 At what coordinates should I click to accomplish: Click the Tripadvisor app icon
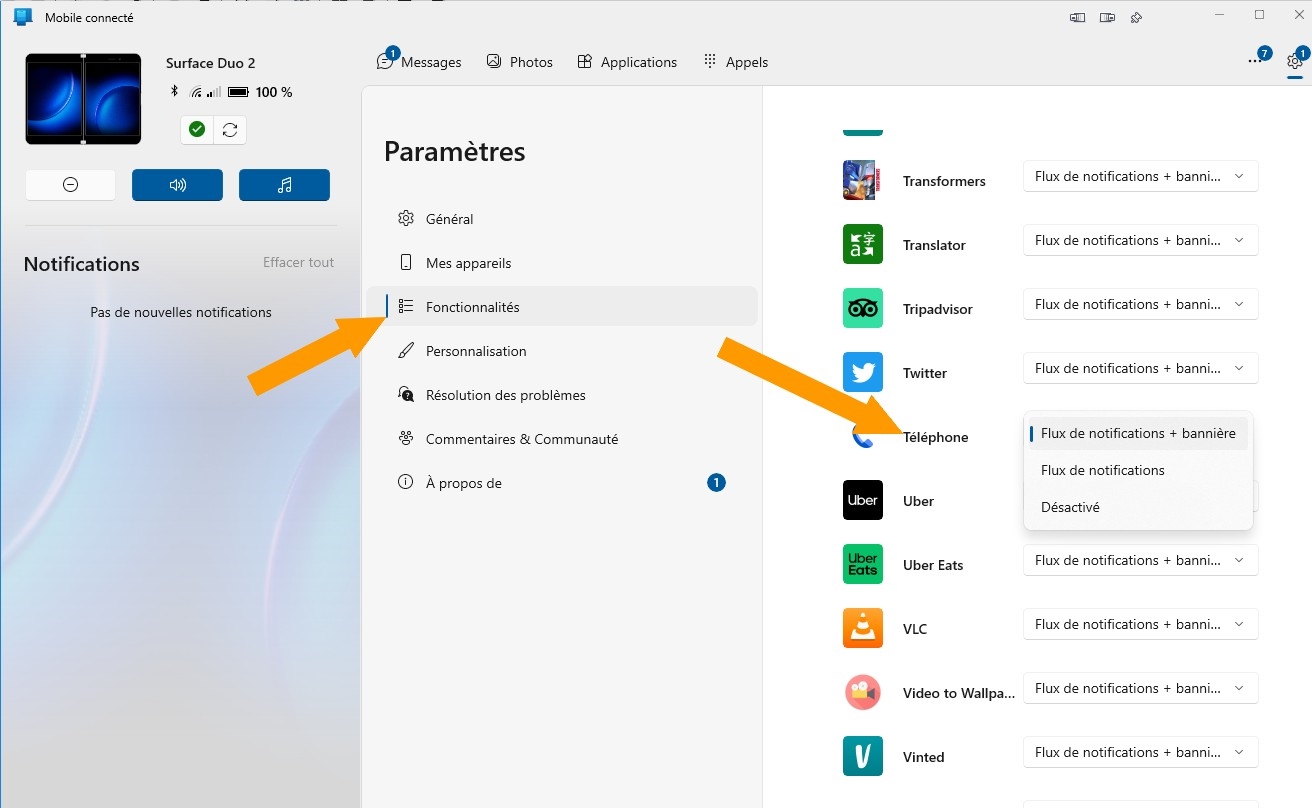coord(862,309)
